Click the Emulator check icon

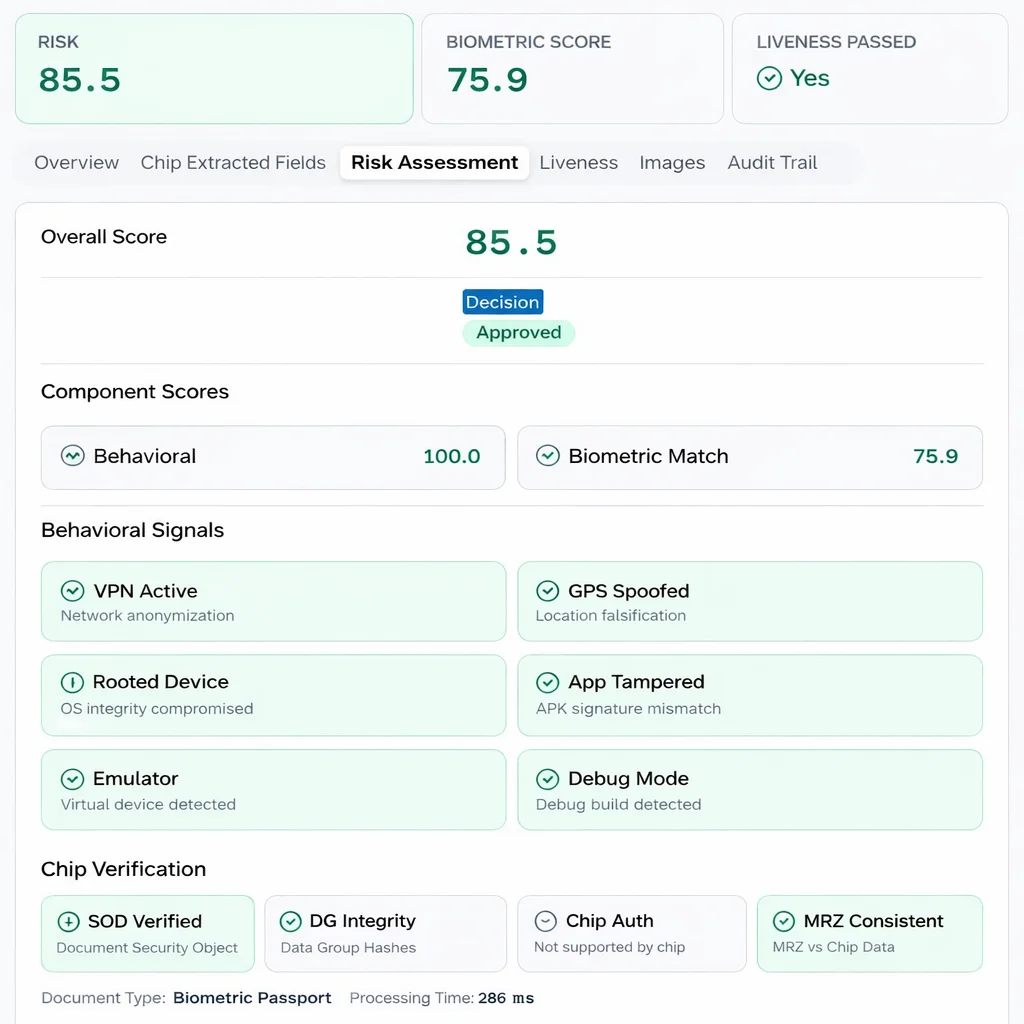pyautogui.click(x=72, y=778)
